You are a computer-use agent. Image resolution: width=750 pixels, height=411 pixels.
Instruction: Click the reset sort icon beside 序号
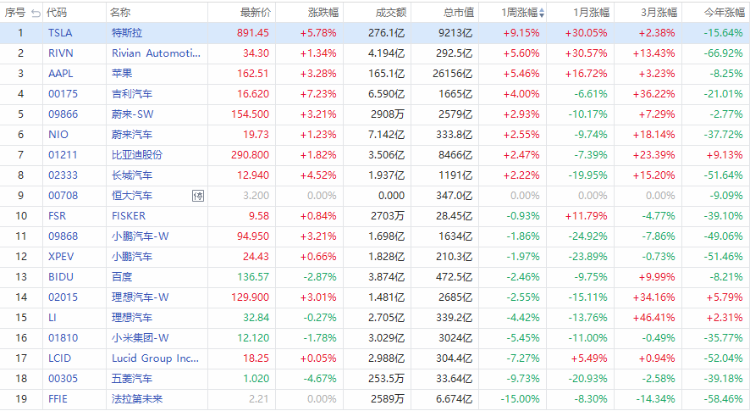[36, 13]
